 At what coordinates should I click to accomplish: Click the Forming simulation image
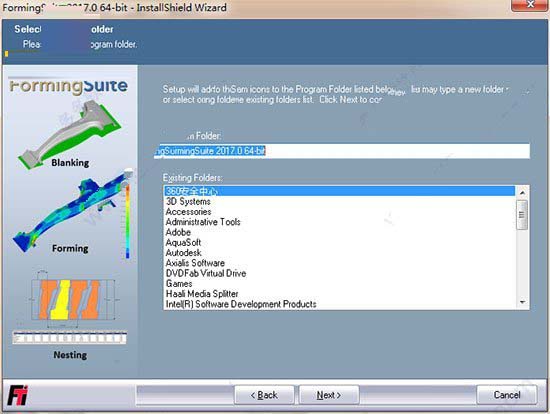[x=72, y=214]
